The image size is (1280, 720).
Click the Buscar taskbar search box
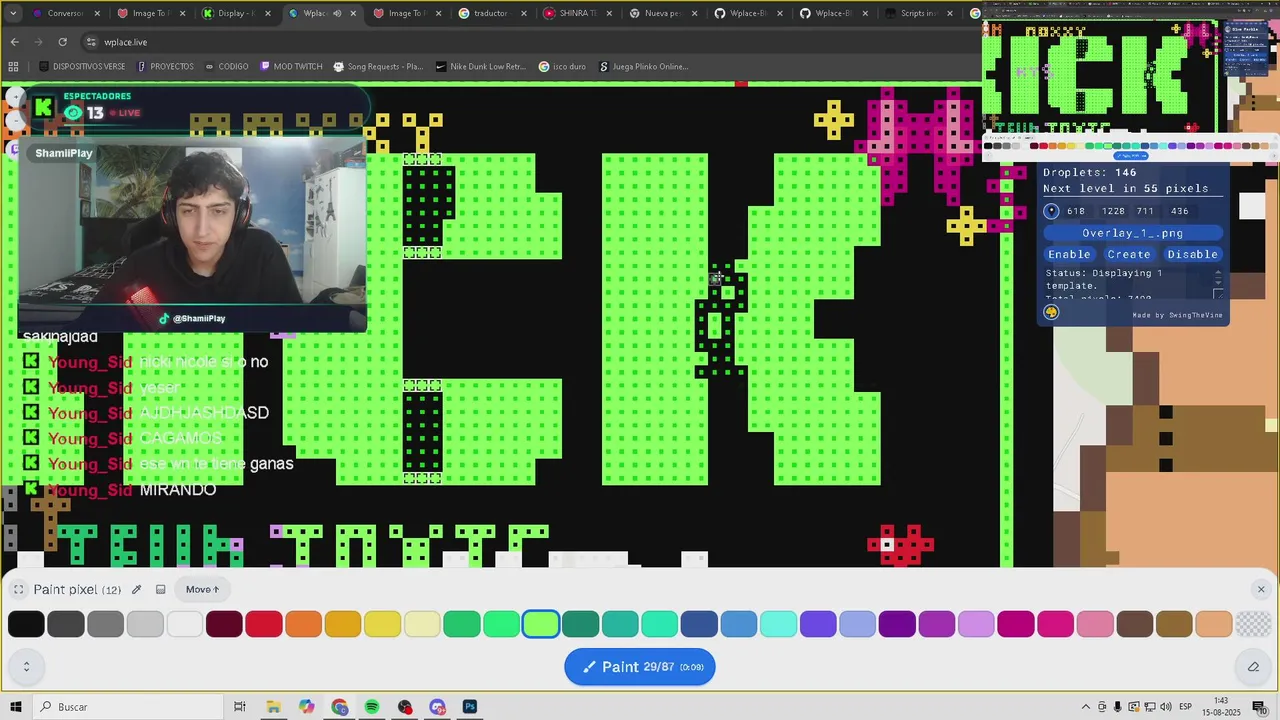(129, 707)
